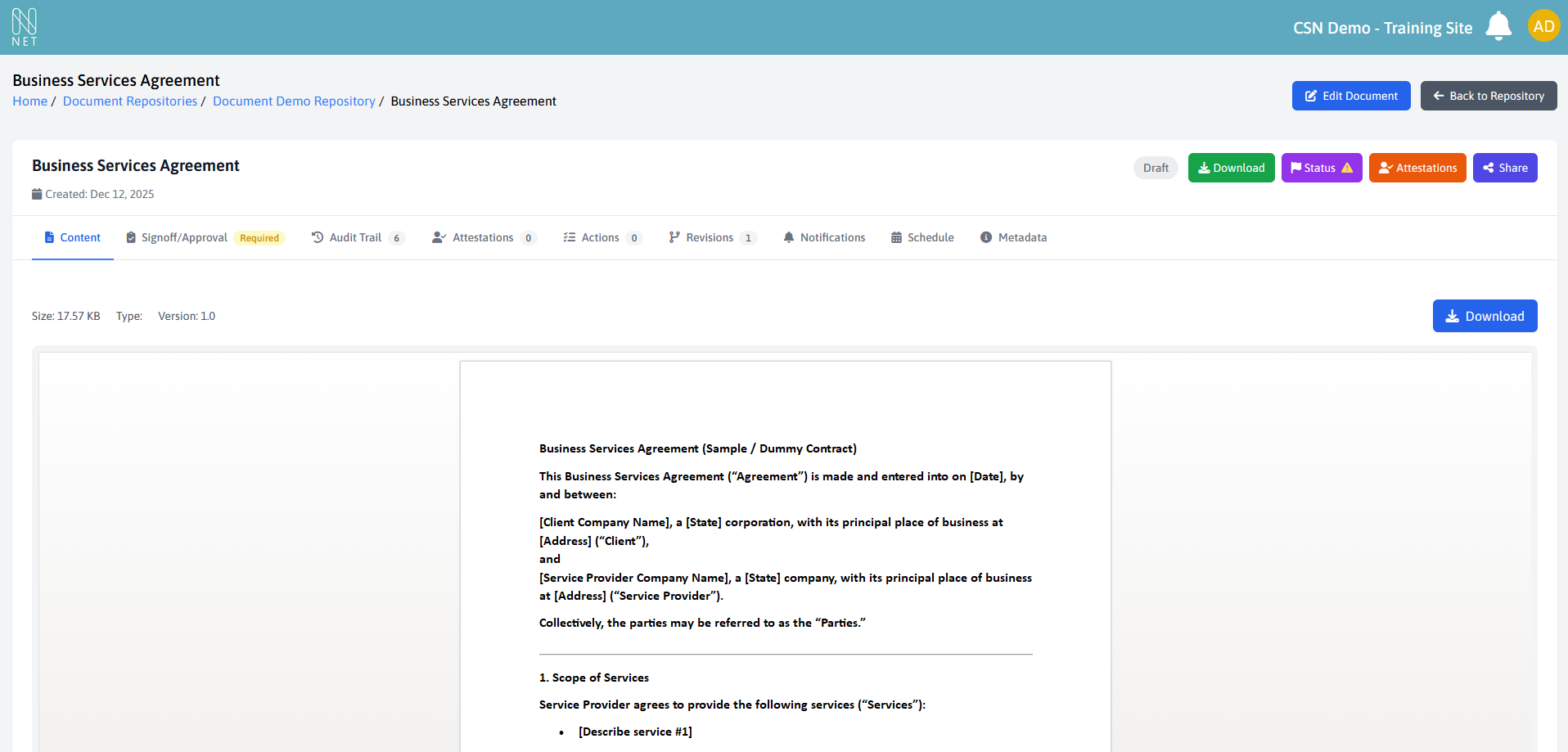Click the history icon on Audit Trail tab
The height and width of the screenshot is (752, 1568).
coord(318,237)
